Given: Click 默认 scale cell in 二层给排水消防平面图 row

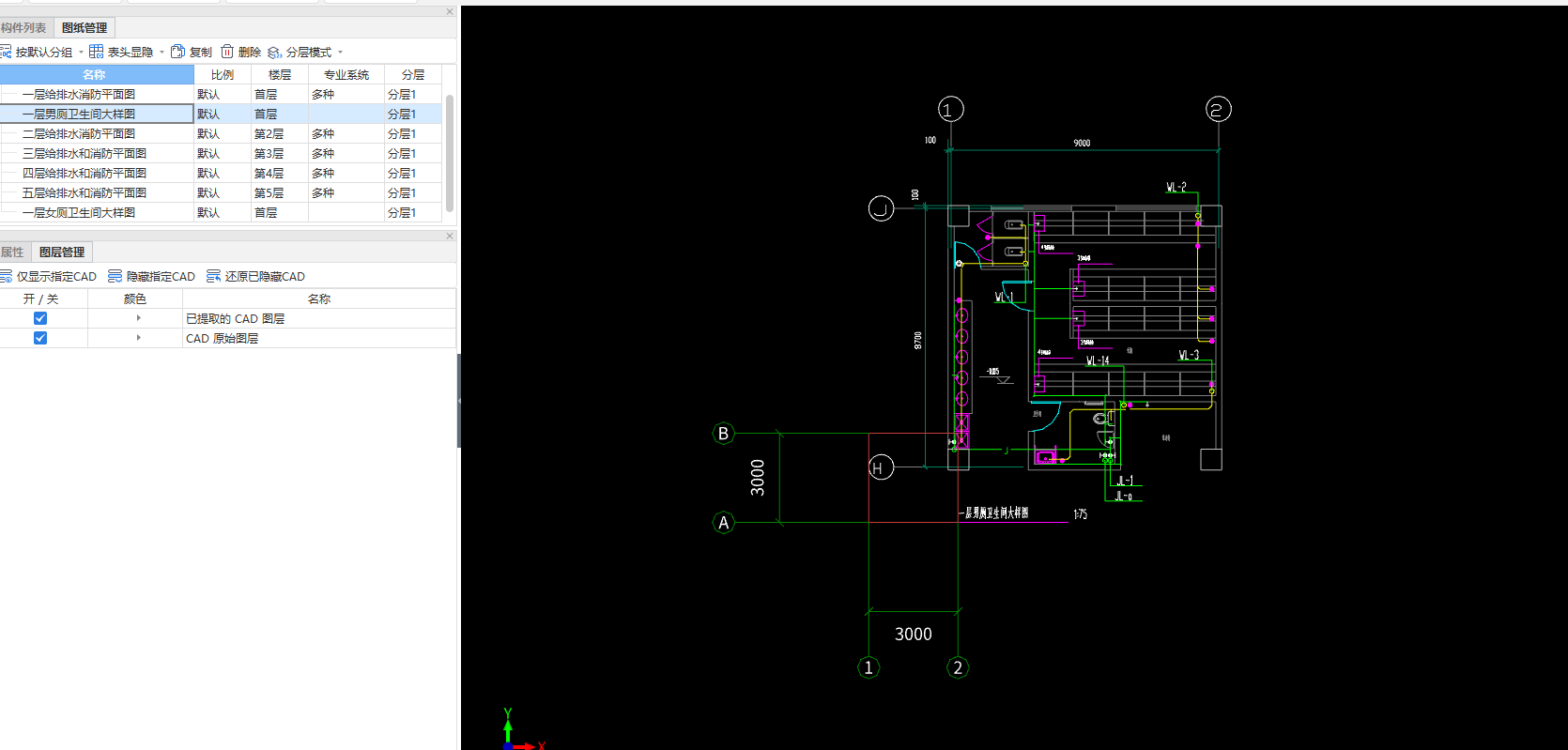Looking at the screenshot, I should coord(223,134).
